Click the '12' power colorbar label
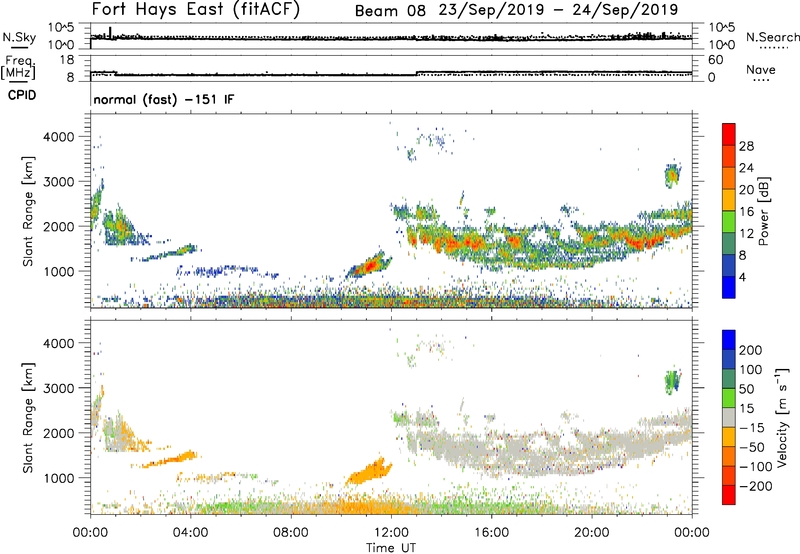 point(746,234)
